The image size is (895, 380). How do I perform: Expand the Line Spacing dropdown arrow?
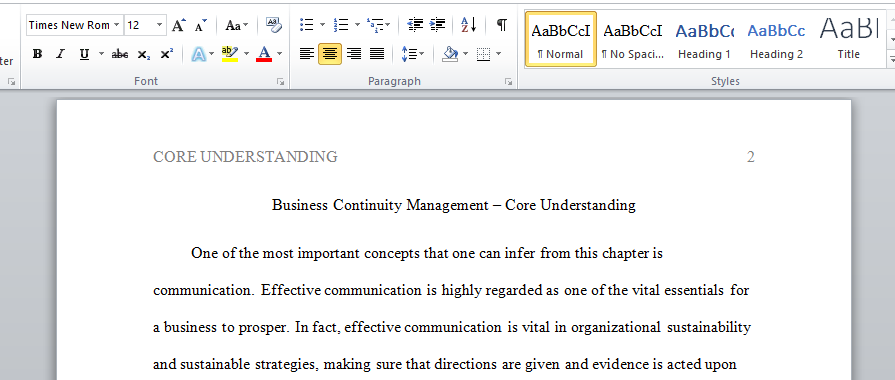tap(422, 54)
